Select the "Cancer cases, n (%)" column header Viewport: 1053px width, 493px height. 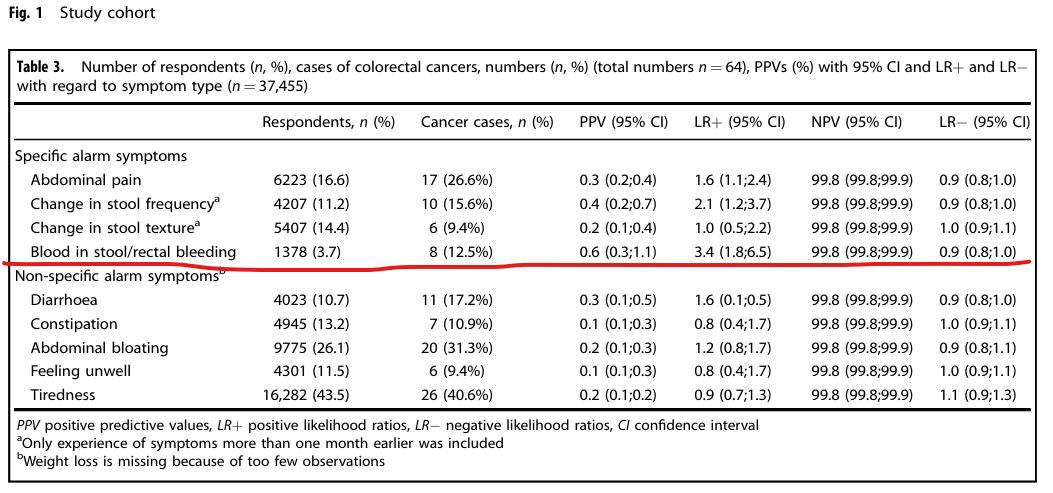coord(486,122)
